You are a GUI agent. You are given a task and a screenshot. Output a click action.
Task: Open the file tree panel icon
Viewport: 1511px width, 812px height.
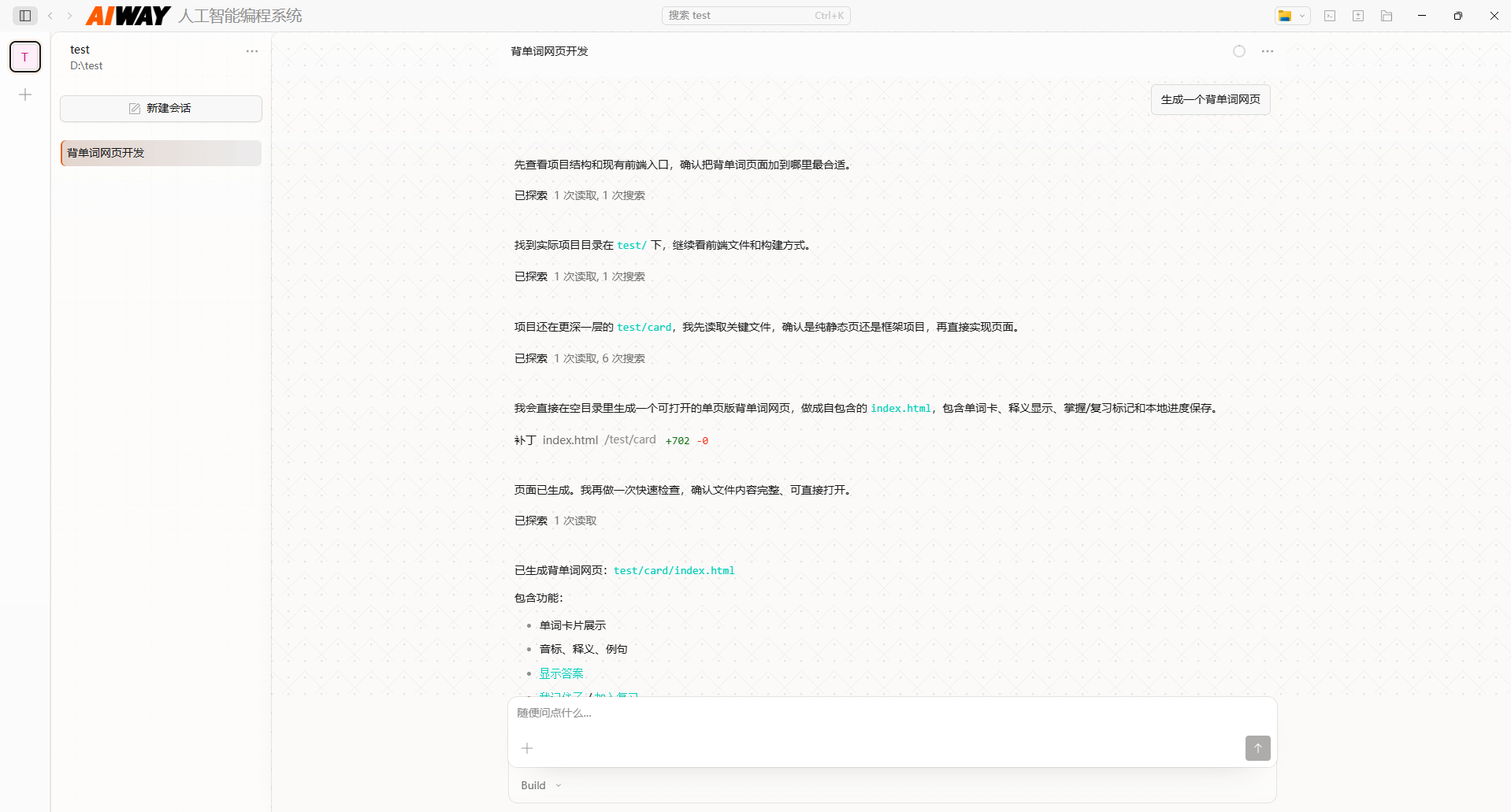coord(1387,16)
